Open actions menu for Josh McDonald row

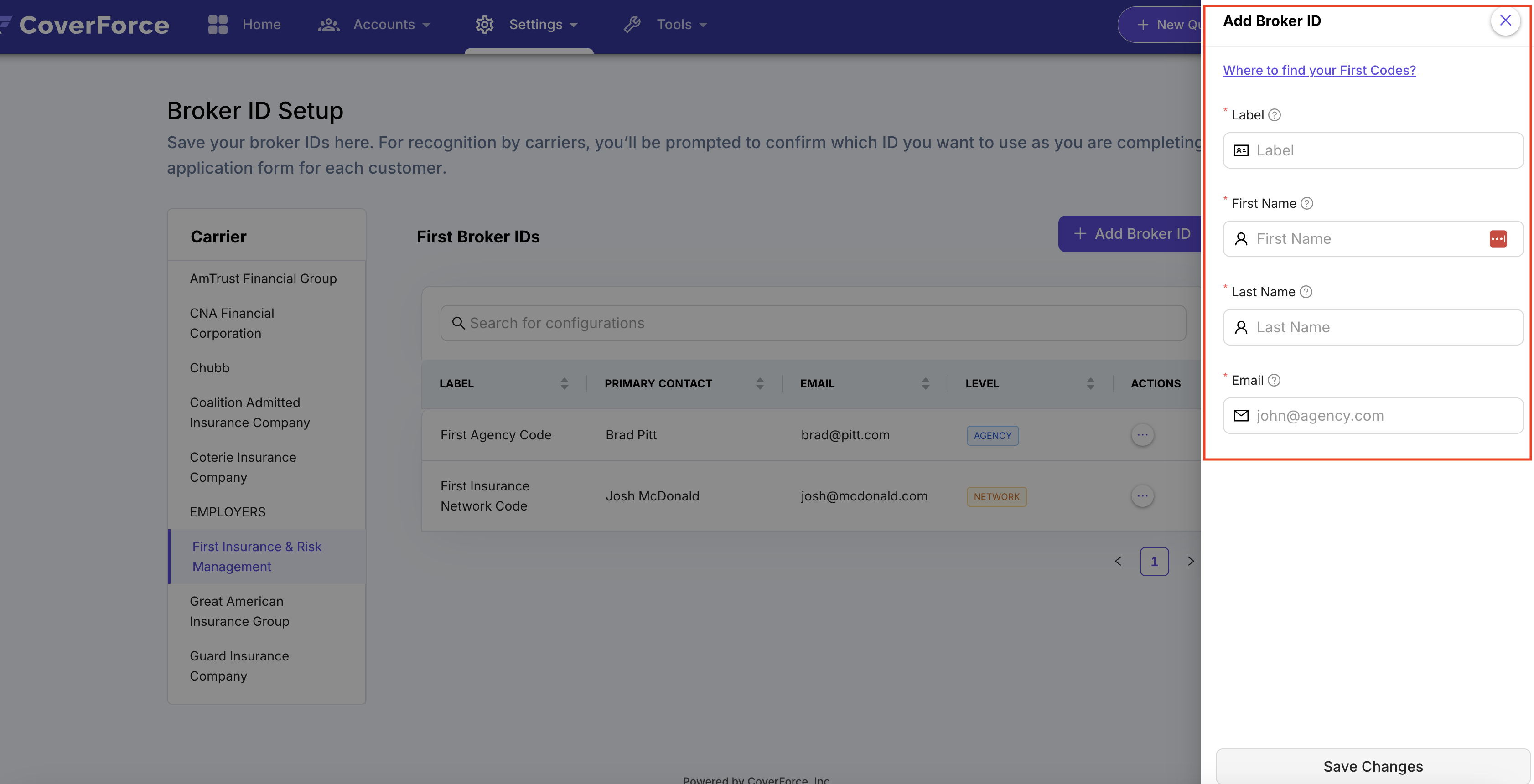tap(1142, 496)
